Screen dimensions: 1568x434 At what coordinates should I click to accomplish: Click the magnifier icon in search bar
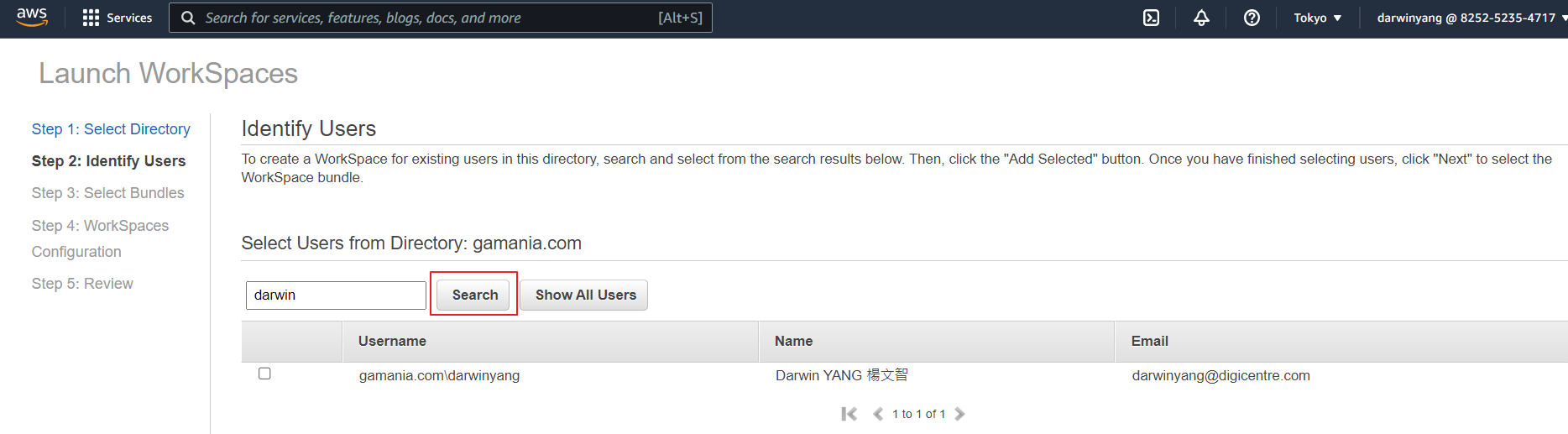tap(188, 18)
